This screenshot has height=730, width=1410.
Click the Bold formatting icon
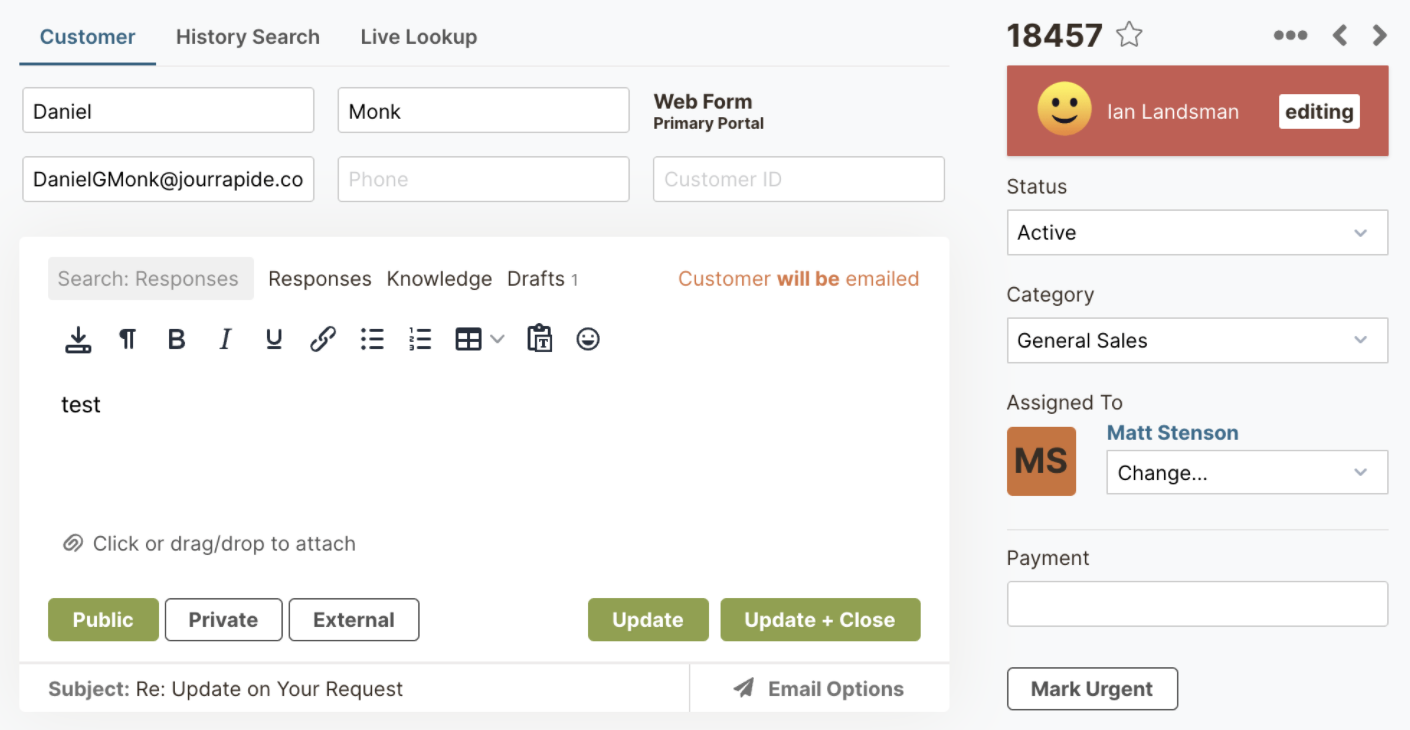pyautogui.click(x=177, y=340)
